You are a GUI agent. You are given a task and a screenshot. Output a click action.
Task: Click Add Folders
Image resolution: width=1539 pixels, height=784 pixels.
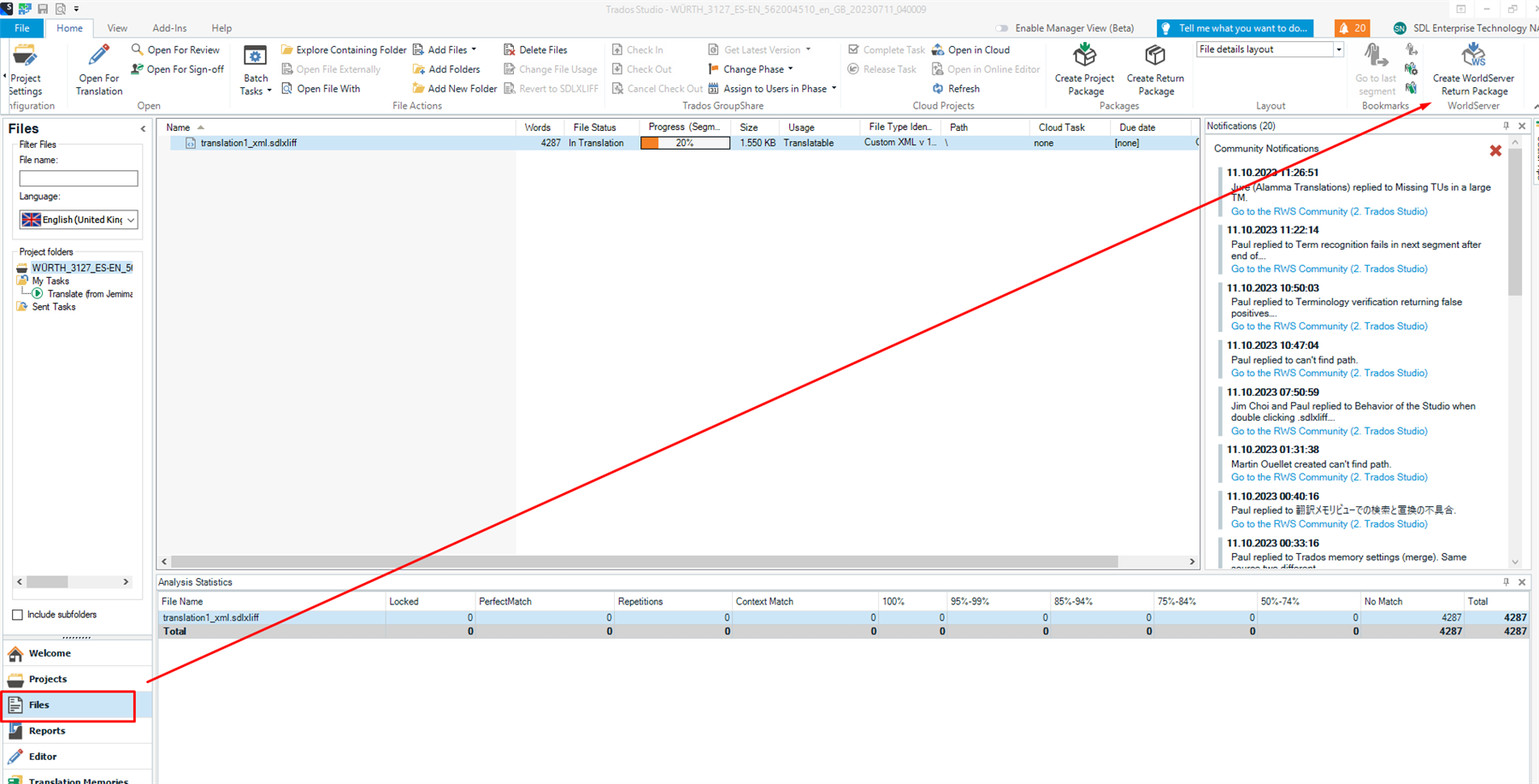click(446, 69)
